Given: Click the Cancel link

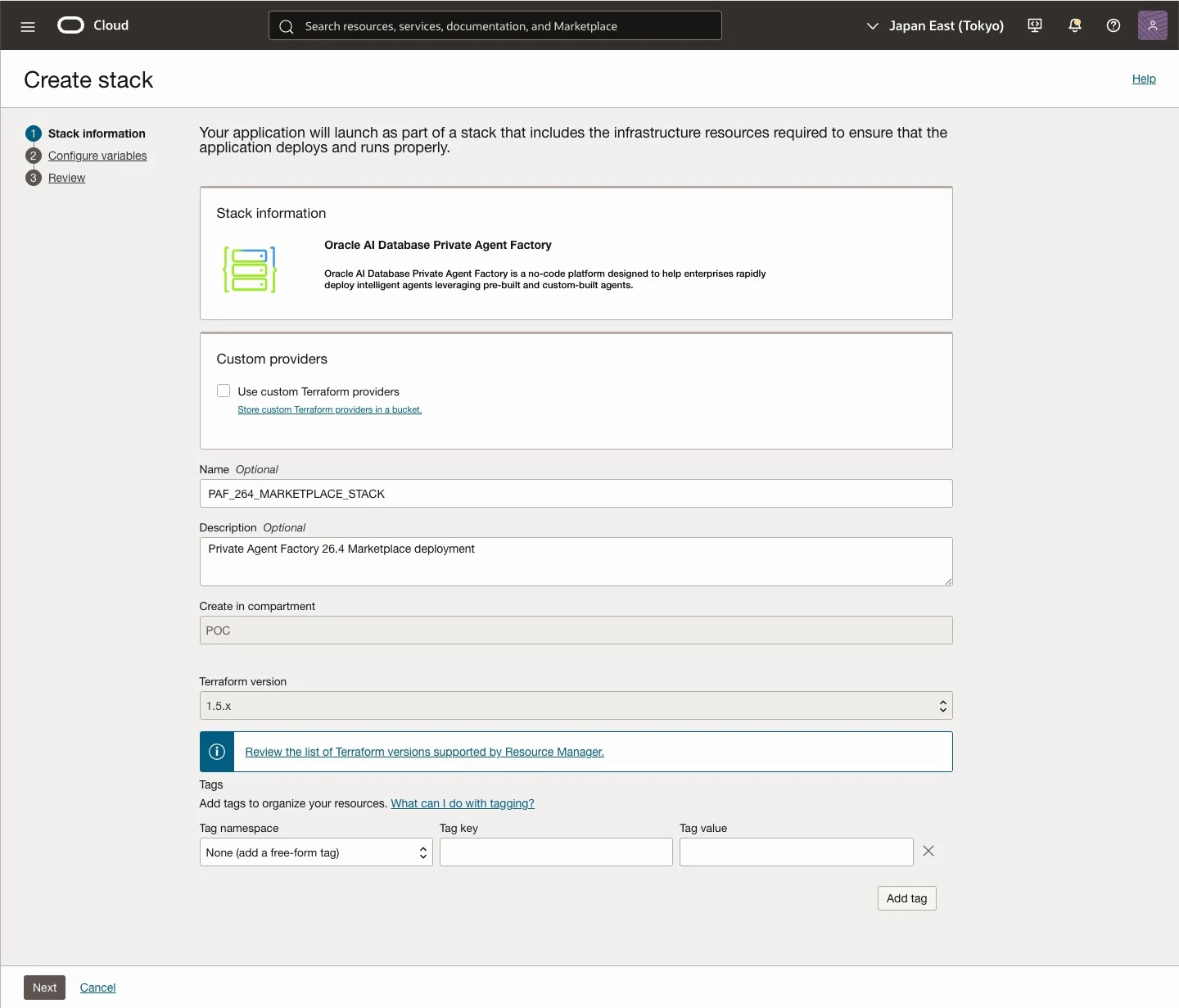Looking at the screenshot, I should (x=97, y=988).
